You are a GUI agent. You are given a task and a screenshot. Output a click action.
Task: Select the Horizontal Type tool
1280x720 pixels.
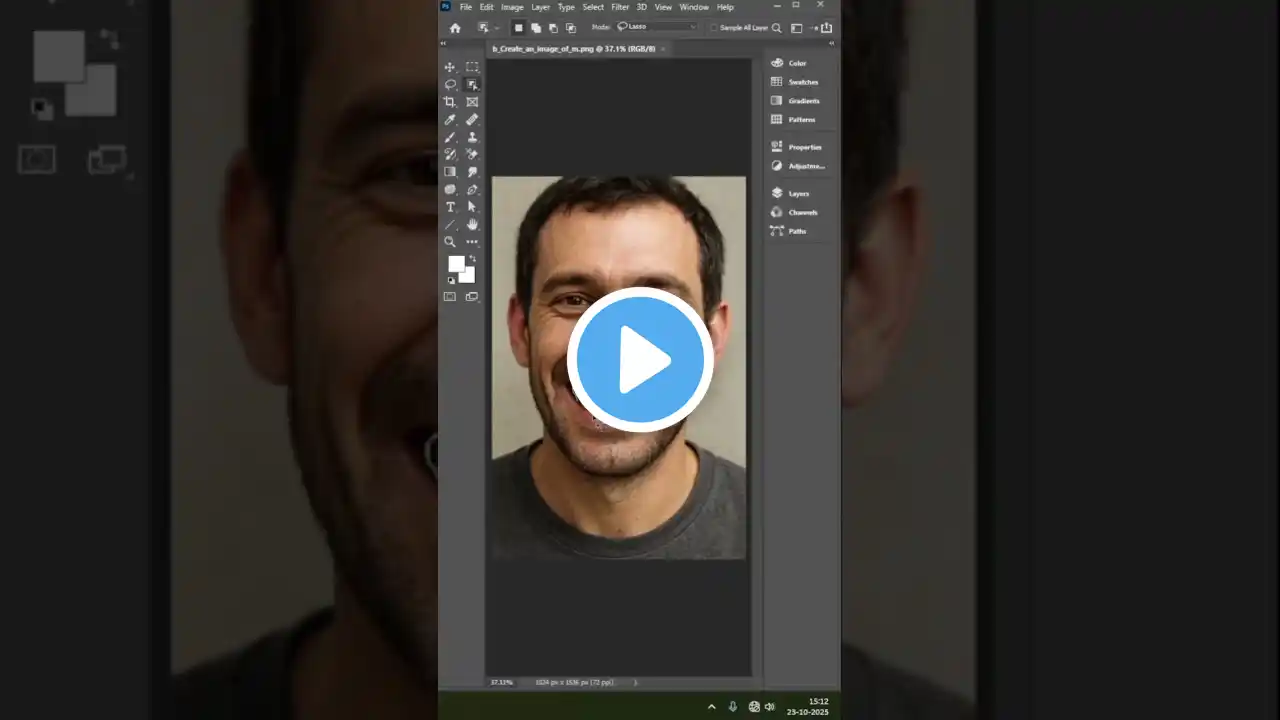(450, 207)
